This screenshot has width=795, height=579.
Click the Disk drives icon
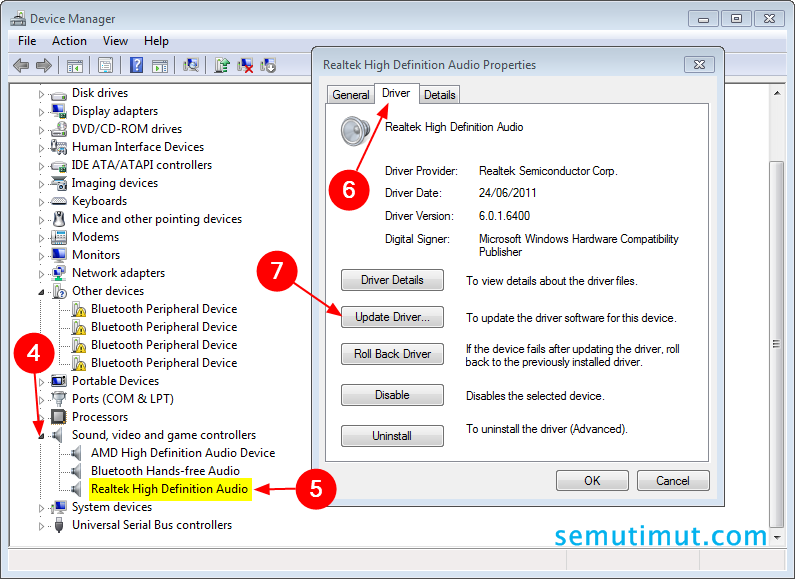click(59, 94)
